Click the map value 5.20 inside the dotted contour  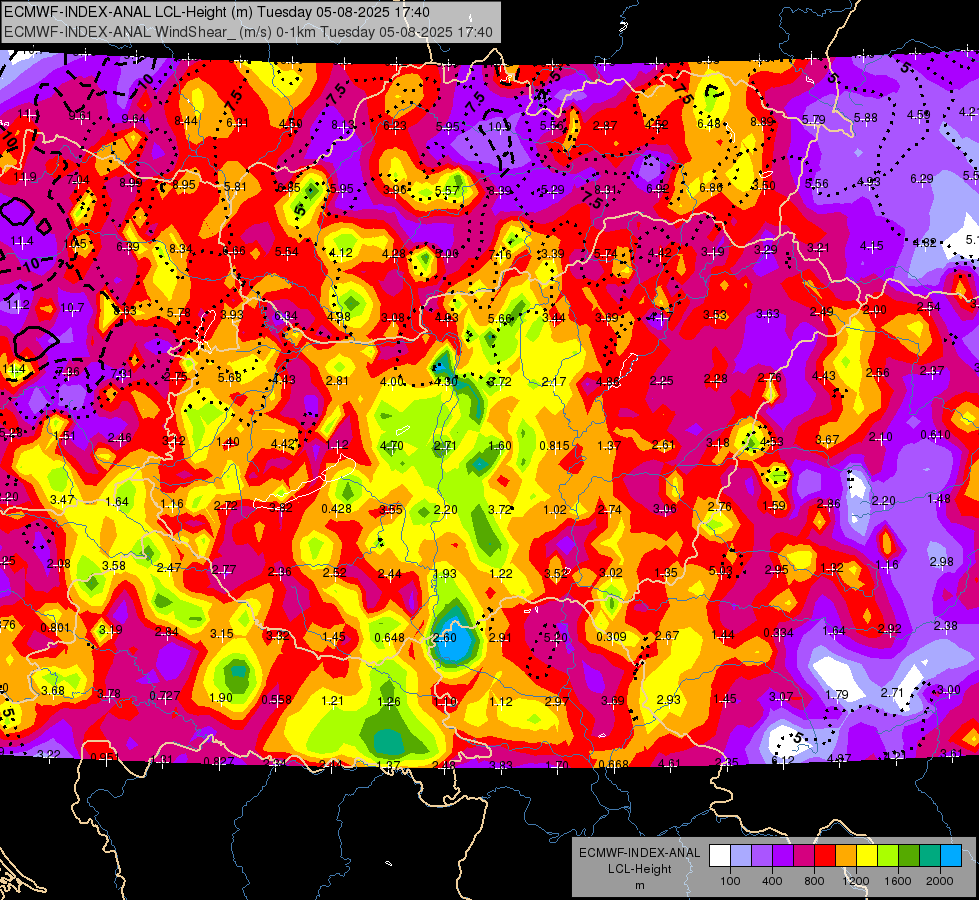click(x=555, y=638)
